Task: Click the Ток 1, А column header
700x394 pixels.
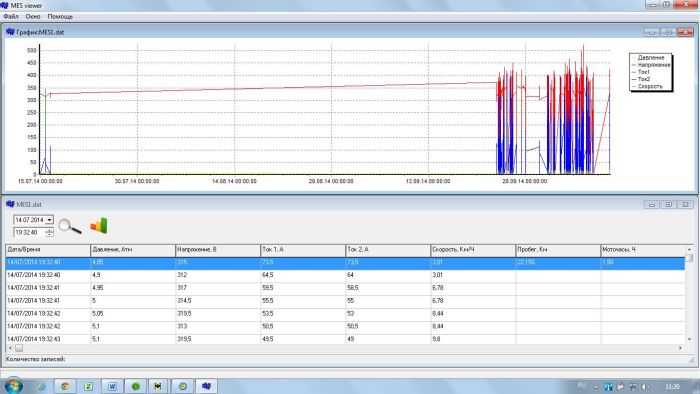Action: [x=303, y=250]
